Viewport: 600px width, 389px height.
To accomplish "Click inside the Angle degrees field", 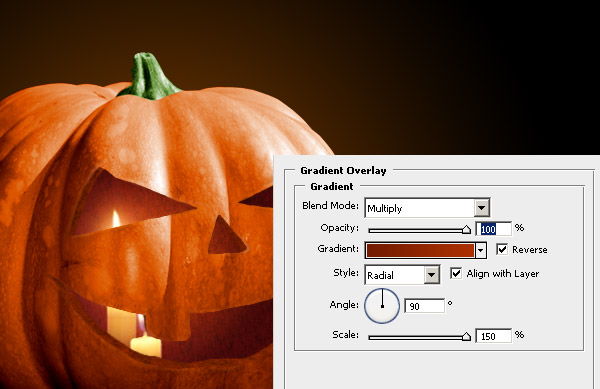I will pyautogui.click(x=424, y=306).
